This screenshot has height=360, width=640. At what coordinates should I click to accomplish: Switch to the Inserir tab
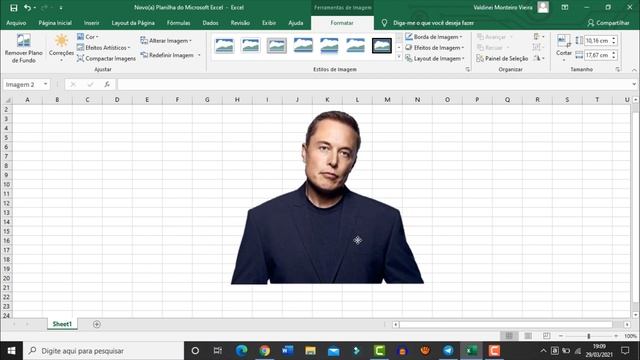(91, 23)
